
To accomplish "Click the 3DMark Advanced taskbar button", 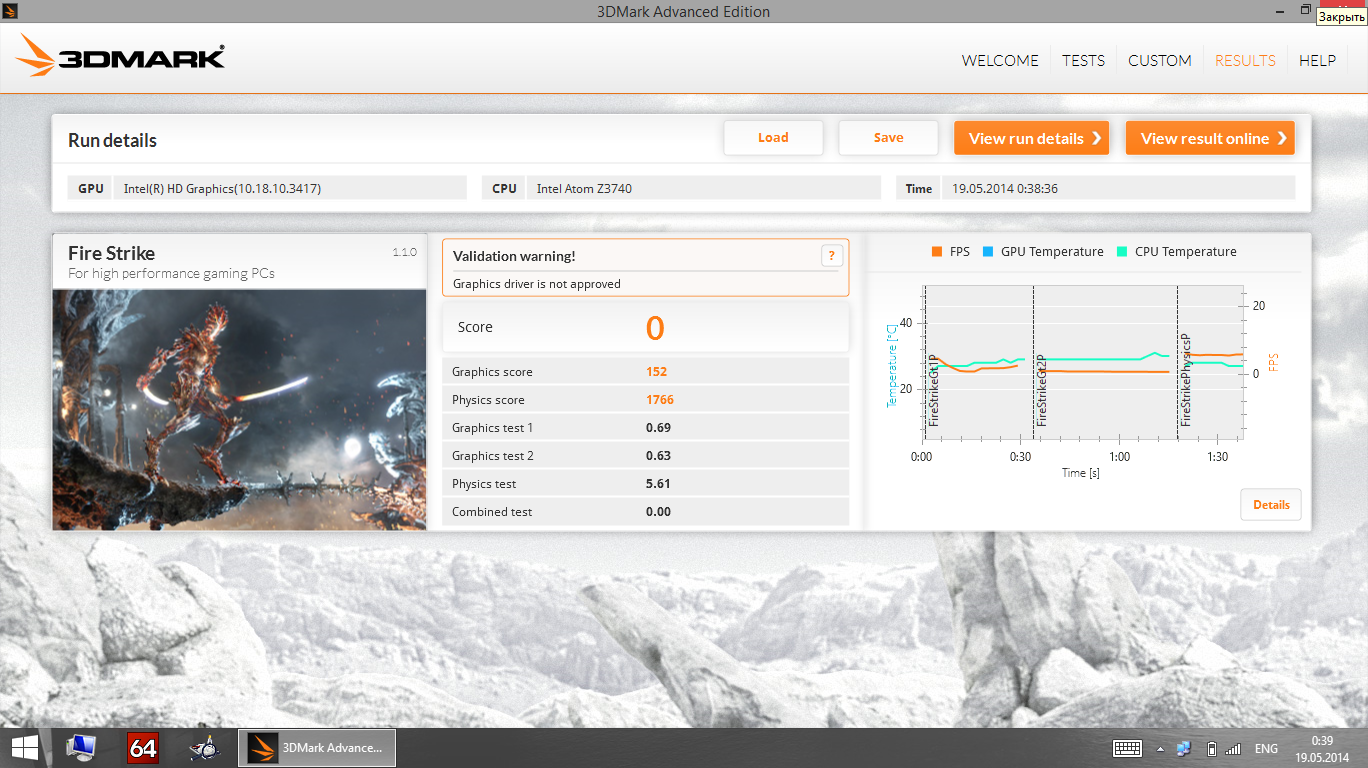I will pos(317,748).
